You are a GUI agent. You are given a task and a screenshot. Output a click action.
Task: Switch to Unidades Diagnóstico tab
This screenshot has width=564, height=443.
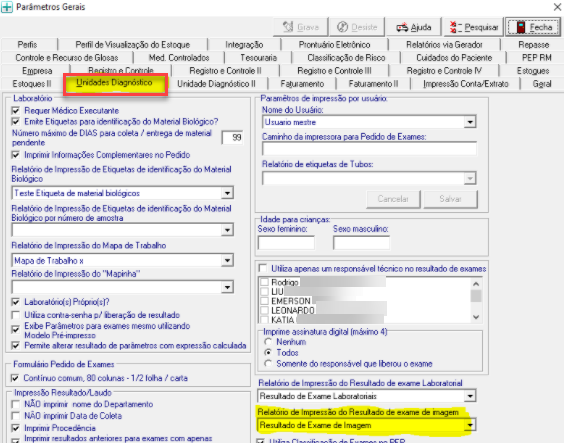pos(114,83)
